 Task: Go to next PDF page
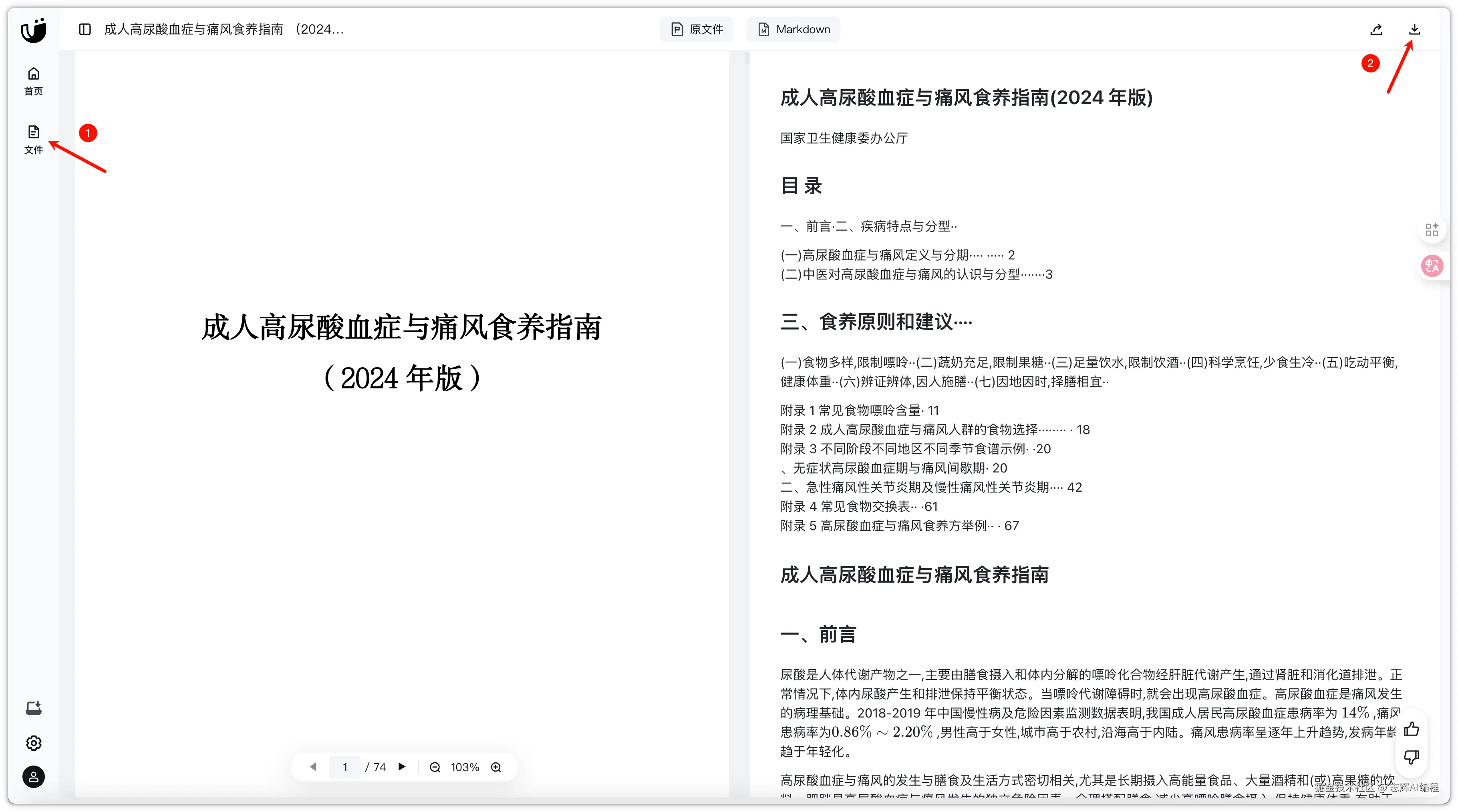402,767
